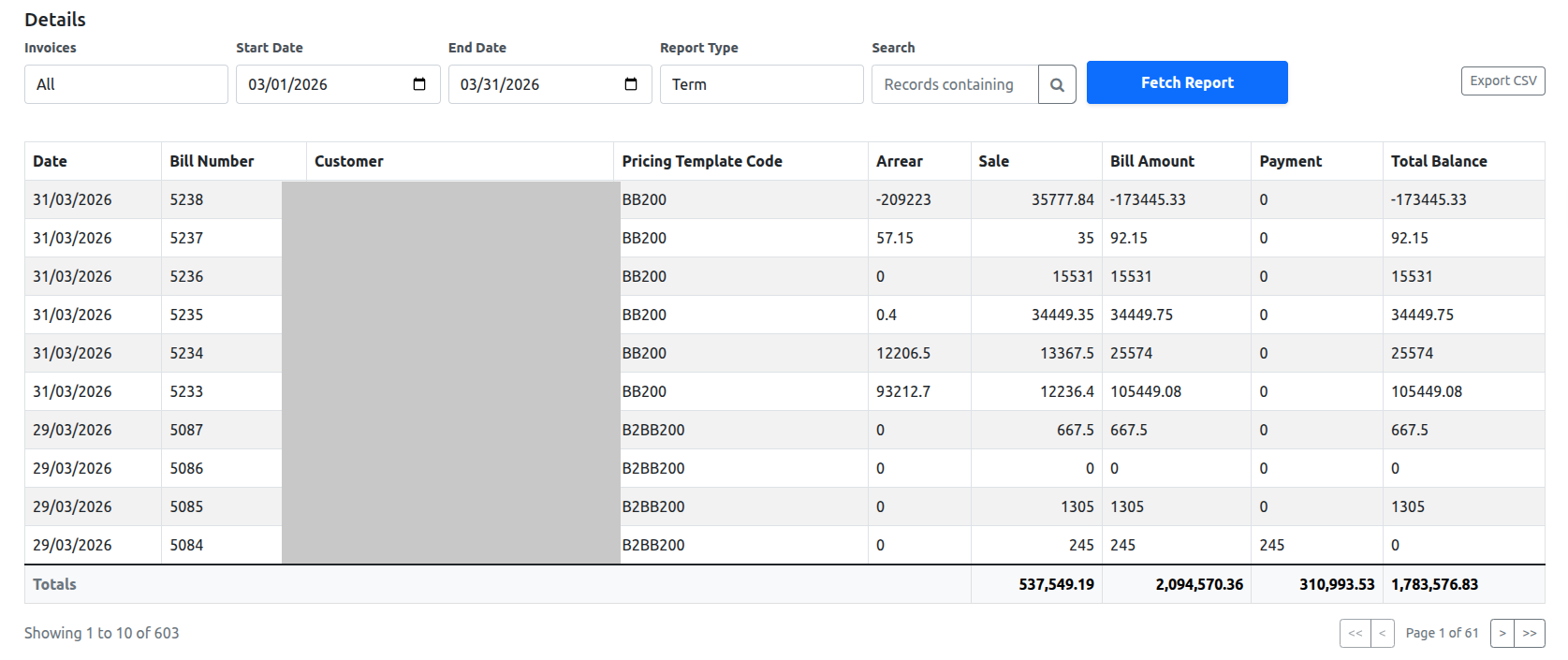Click total bill amount 2,094,570.36
This screenshot has width=1568, height=660.
pyautogui.click(x=1199, y=584)
